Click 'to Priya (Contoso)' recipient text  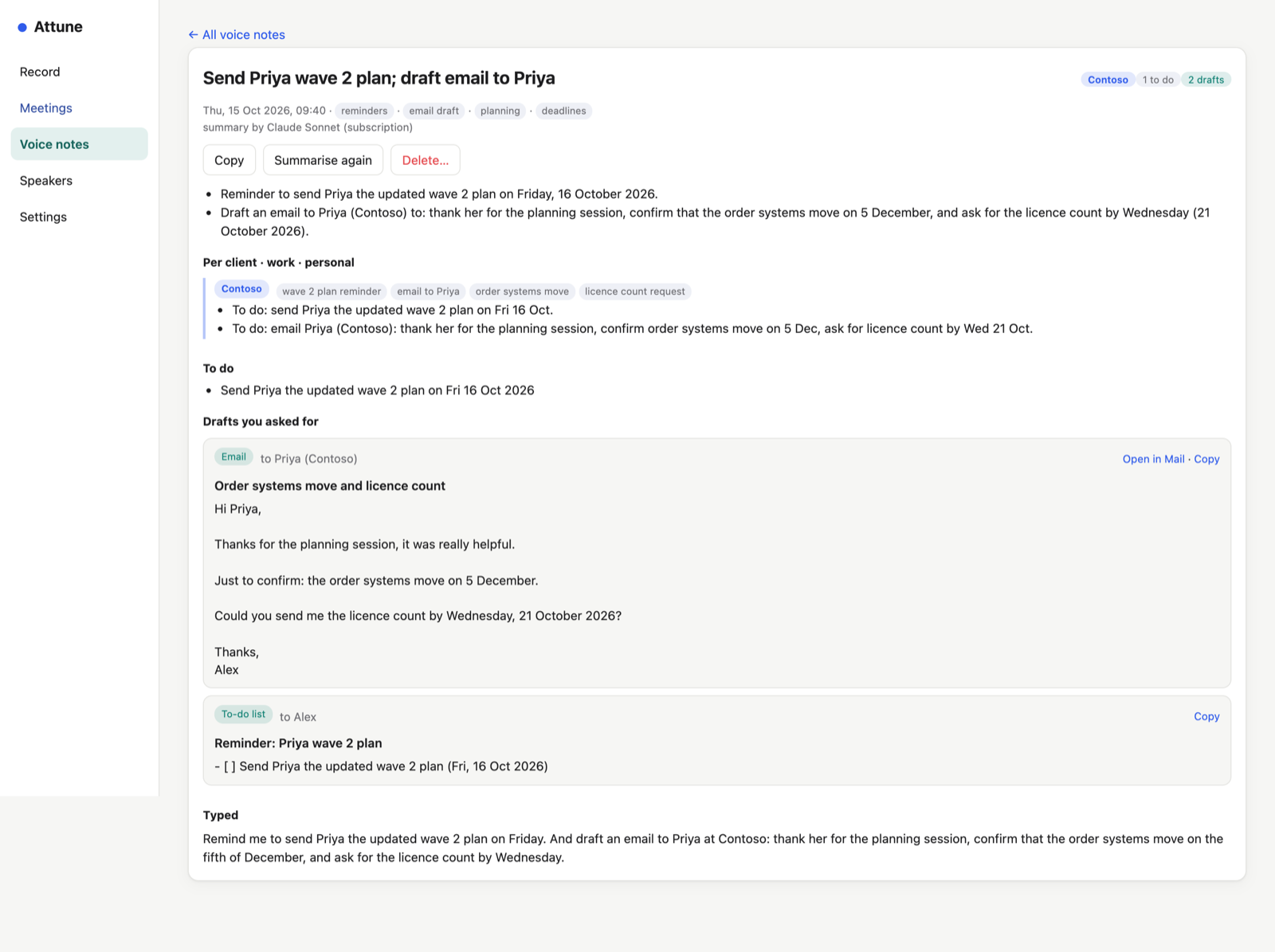tap(308, 459)
